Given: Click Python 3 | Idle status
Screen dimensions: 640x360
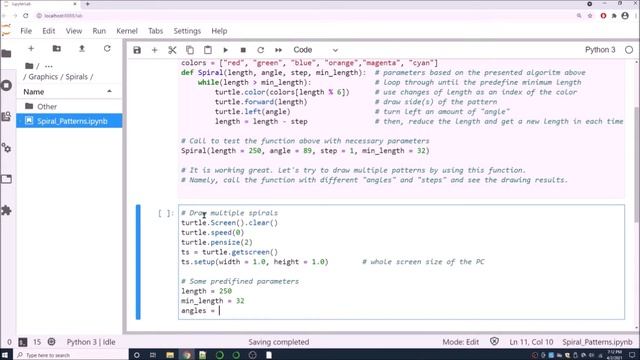Looking at the screenshot, I should 91,342.
